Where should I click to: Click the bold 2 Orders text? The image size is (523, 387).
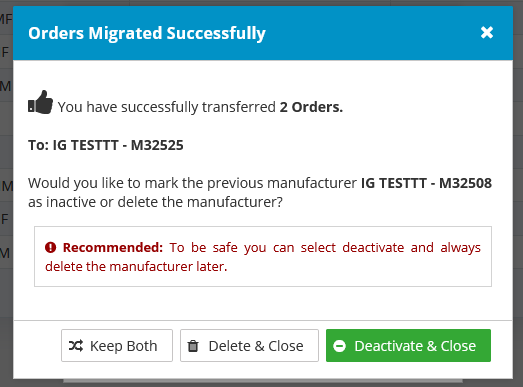(311, 107)
